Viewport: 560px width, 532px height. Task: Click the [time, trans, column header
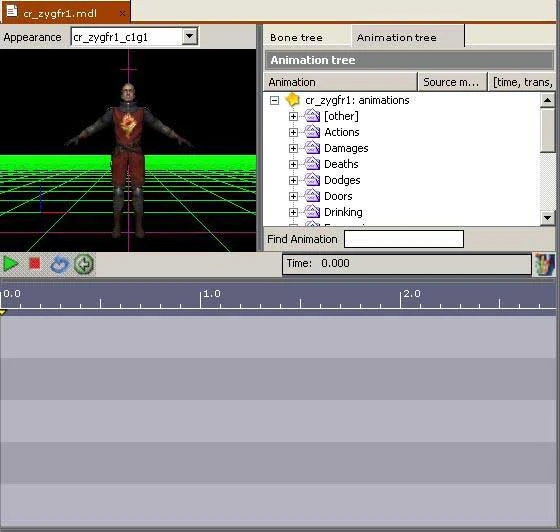(521, 82)
